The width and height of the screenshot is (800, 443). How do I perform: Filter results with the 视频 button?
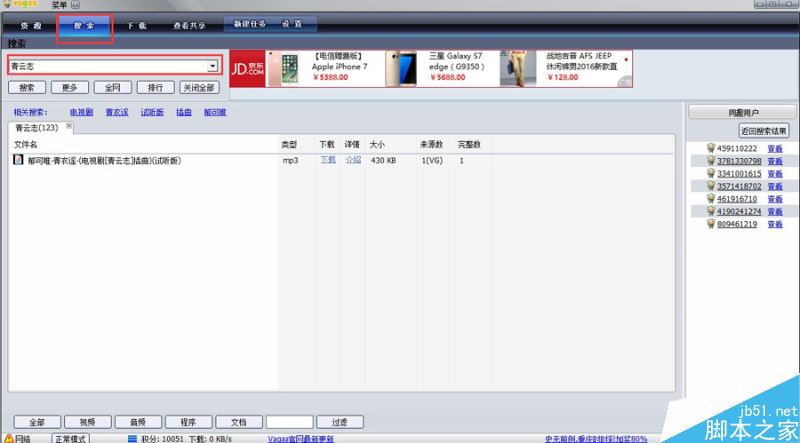tap(88, 422)
